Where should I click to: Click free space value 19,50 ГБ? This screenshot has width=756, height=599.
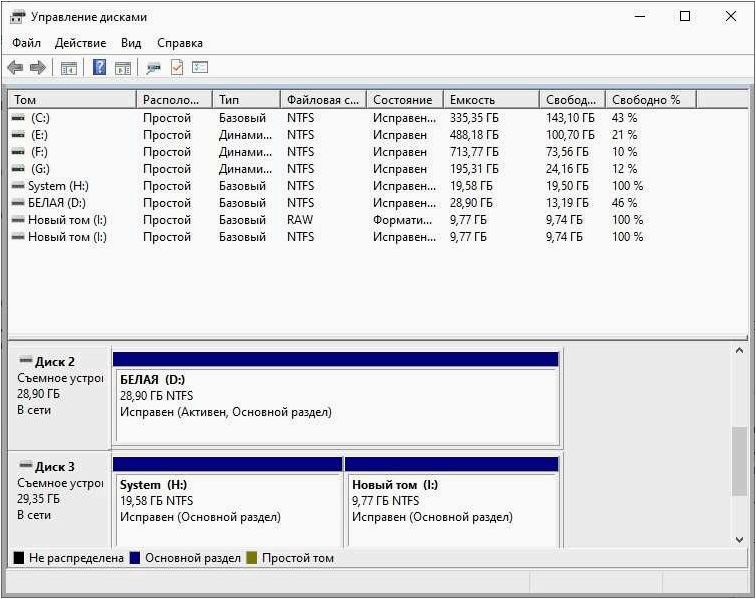click(x=567, y=186)
